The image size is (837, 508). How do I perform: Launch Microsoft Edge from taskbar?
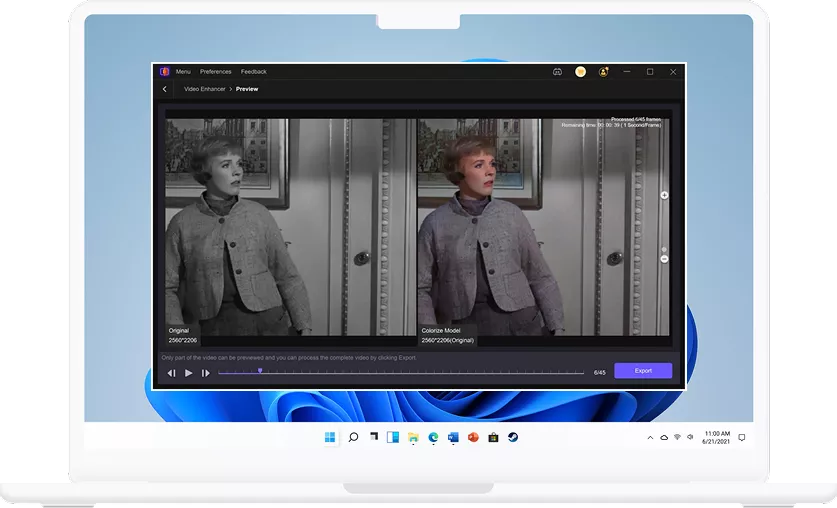tap(433, 438)
